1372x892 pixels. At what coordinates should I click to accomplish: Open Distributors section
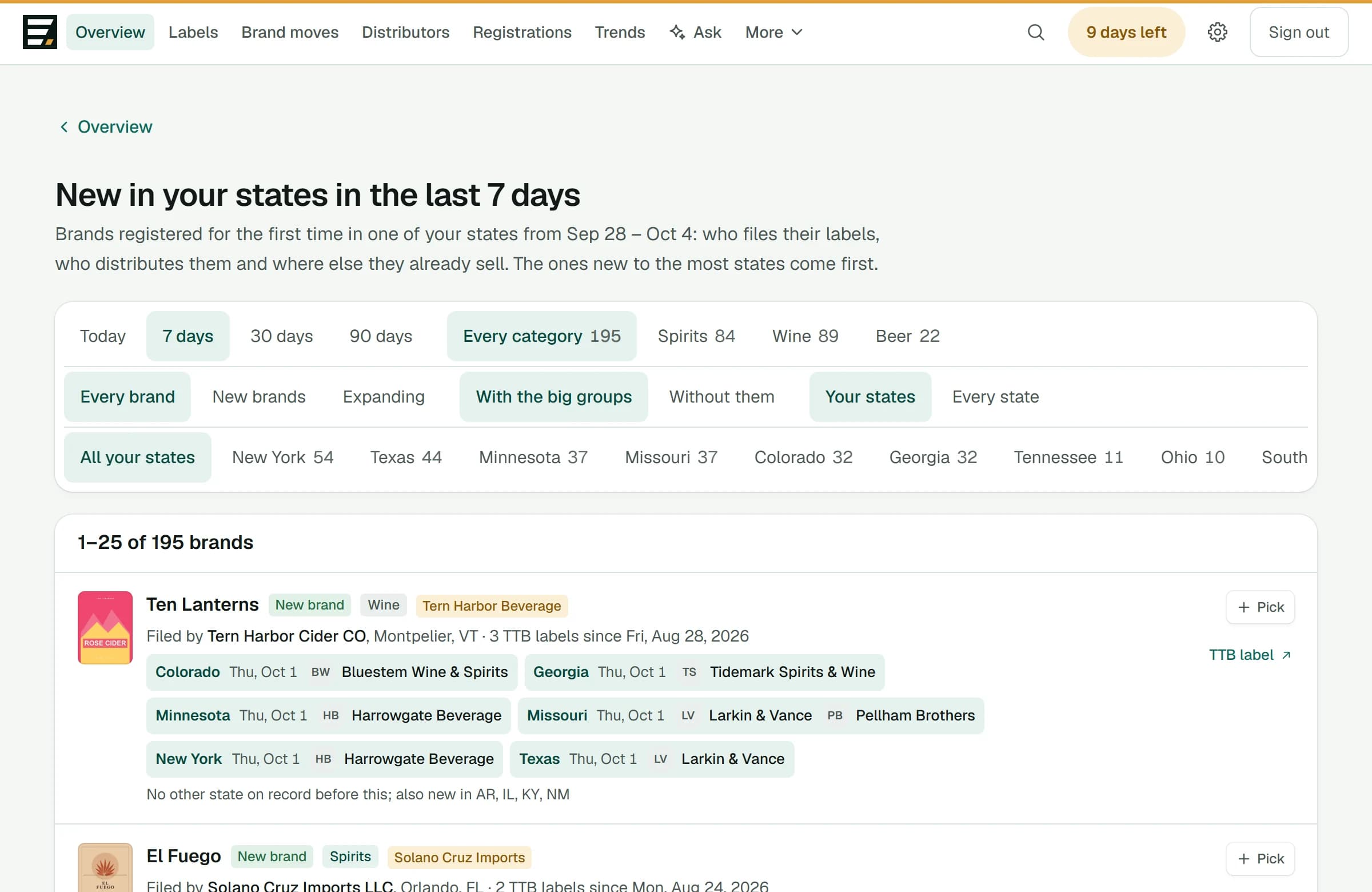[x=405, y=32]
